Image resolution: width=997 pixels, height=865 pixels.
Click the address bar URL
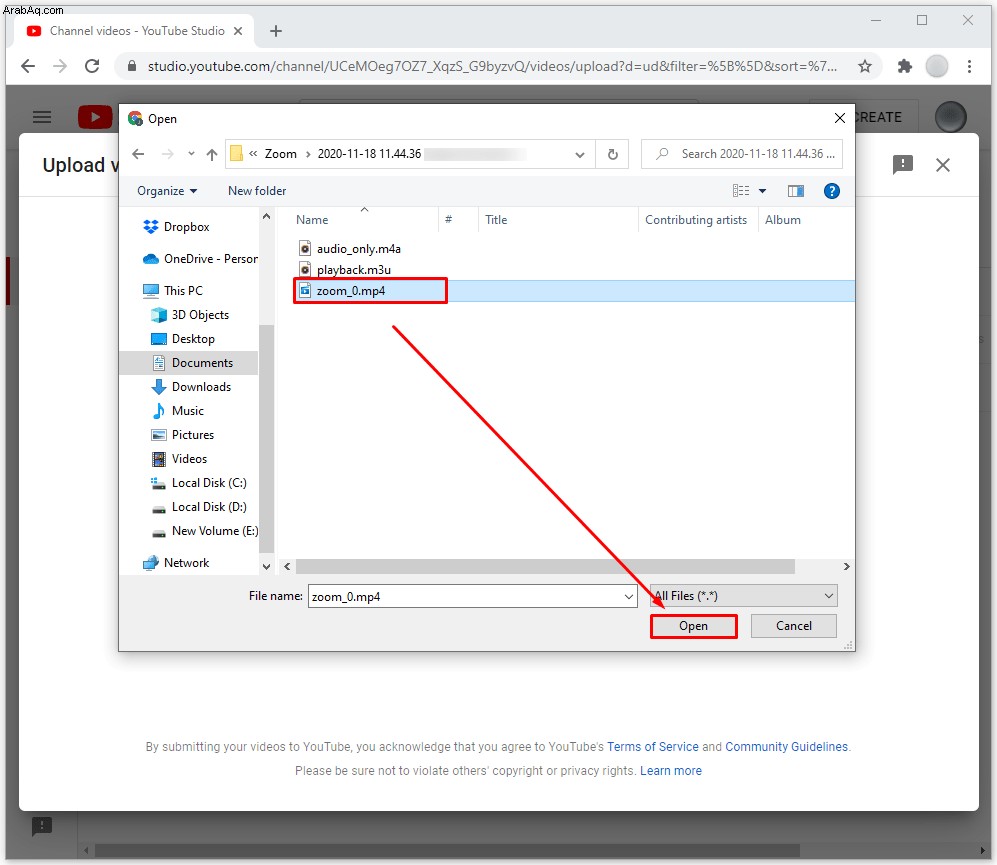(x=492, y=66)
